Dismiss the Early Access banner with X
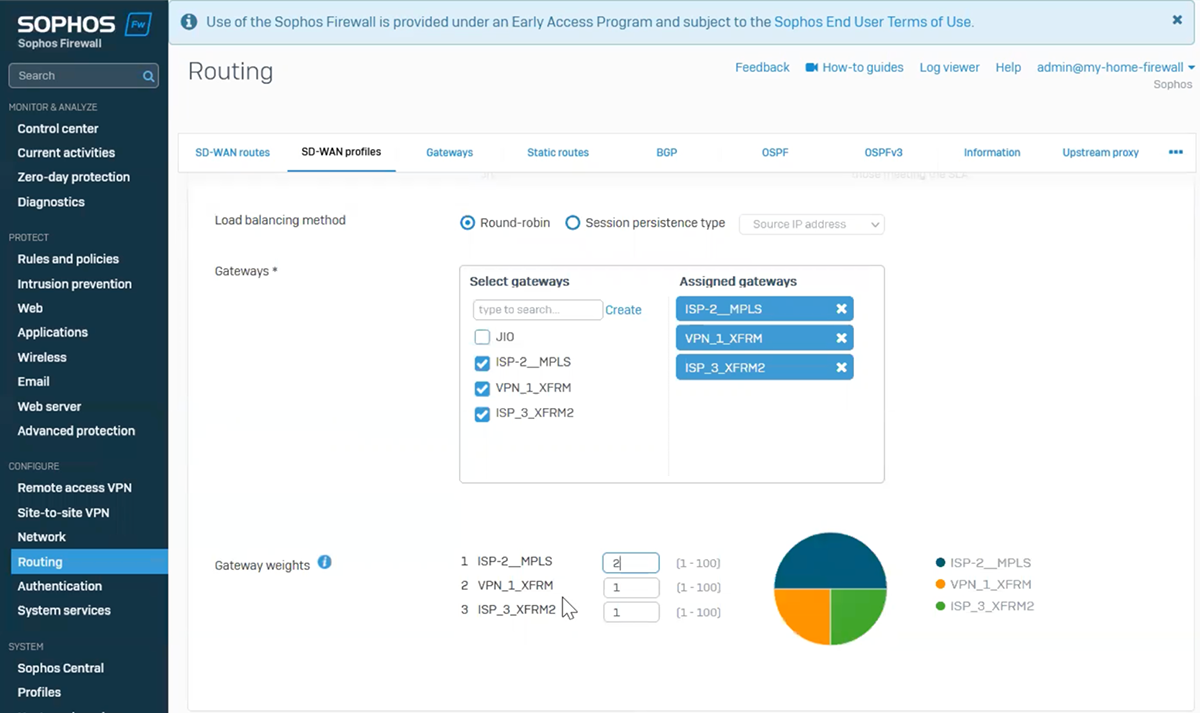 [x=1177, y=20]
